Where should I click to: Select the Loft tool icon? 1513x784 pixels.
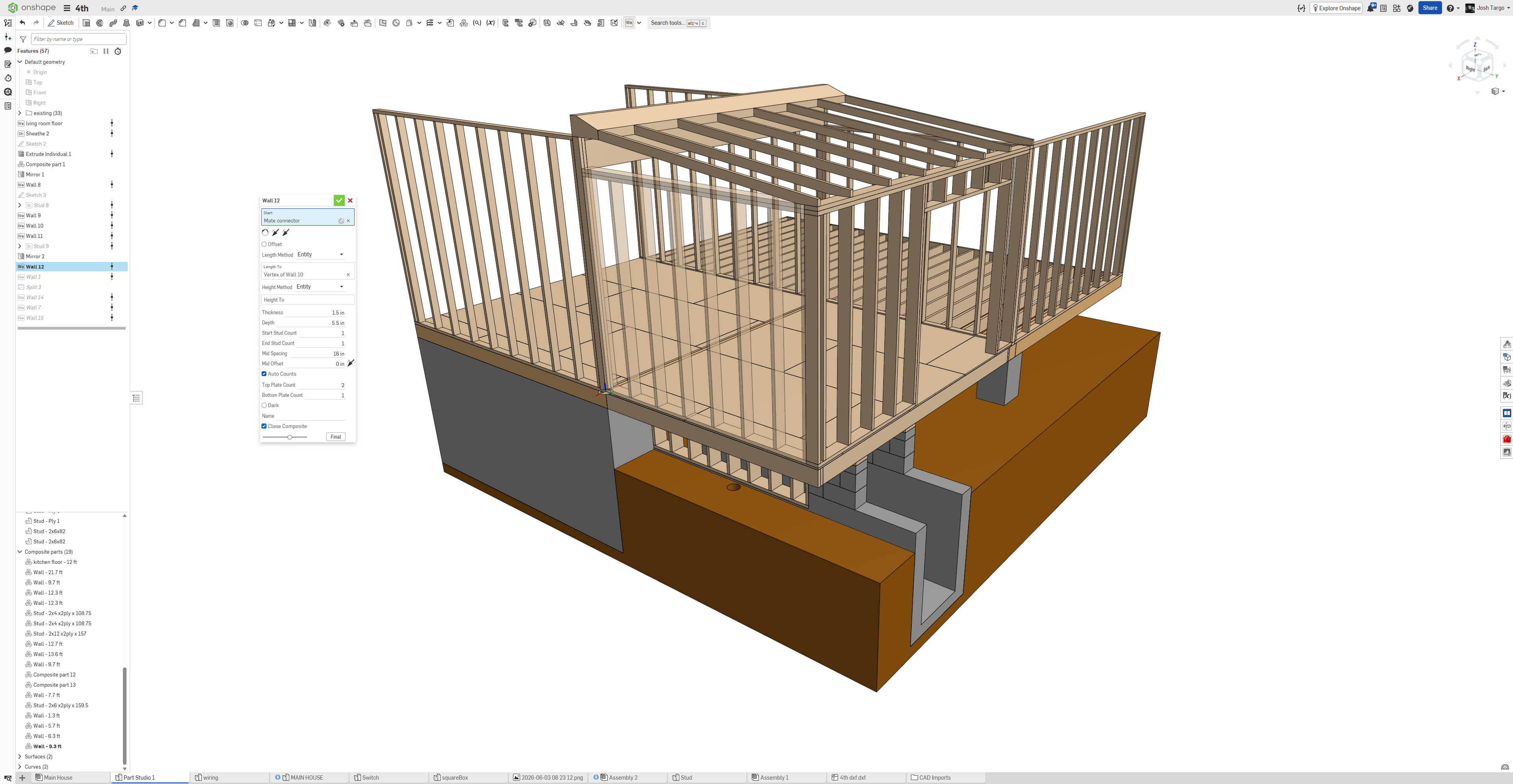pos(126,23)
